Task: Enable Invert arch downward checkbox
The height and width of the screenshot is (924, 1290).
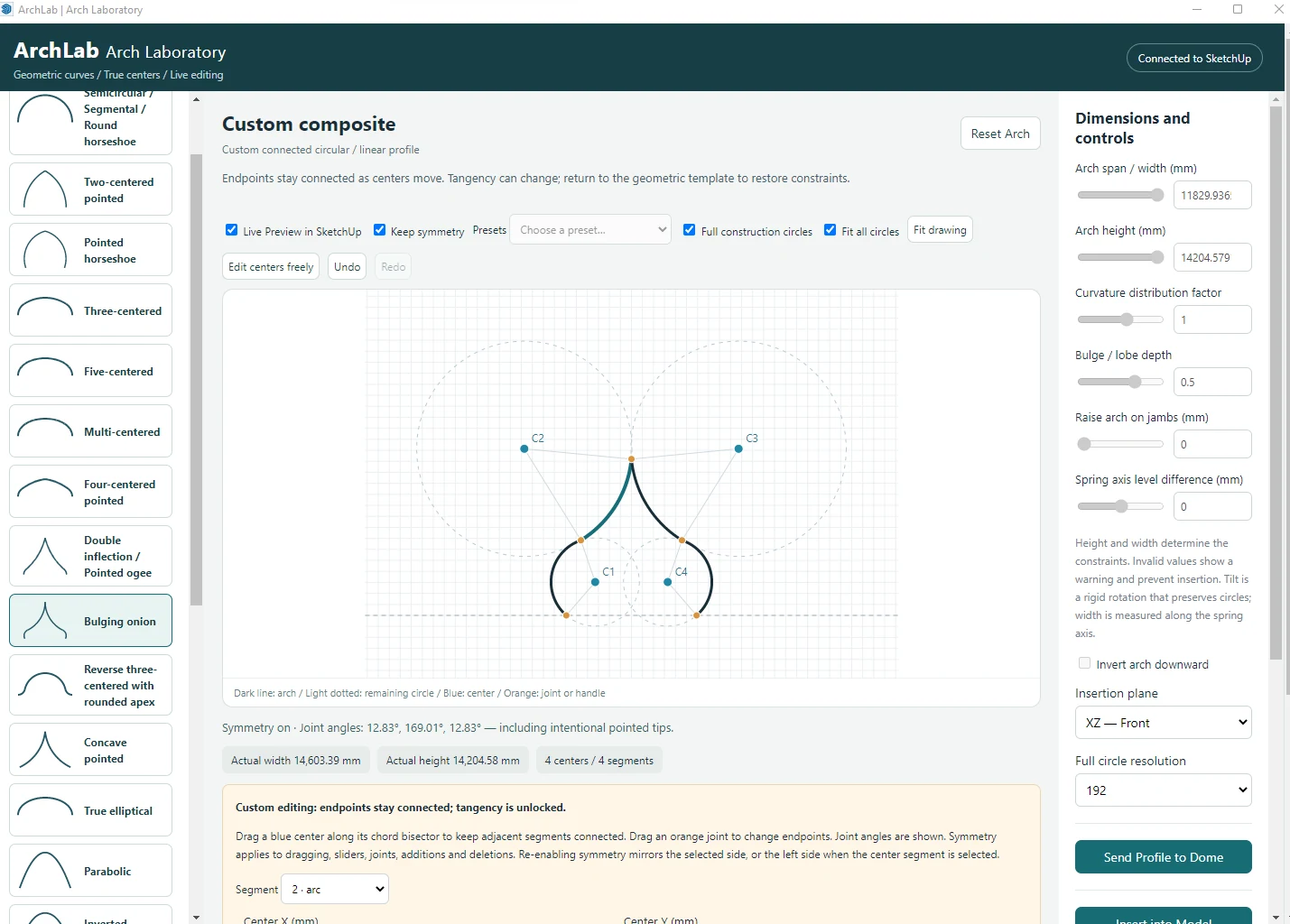Action: click(1085, 663)
